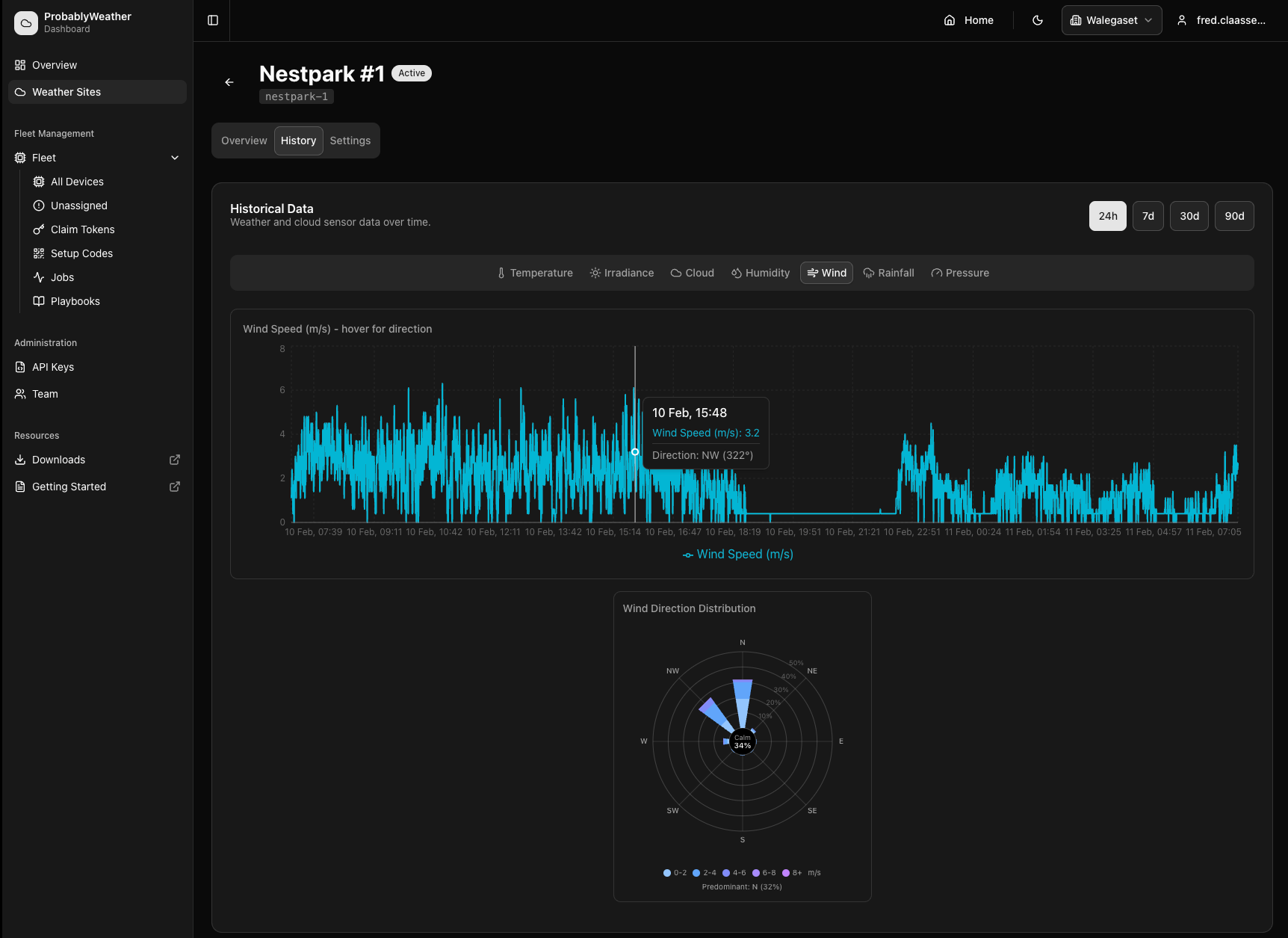This screenshot has width=1288, height=938.
Task: Open Playbooks from the sidebar
Action: coord(75,301)
